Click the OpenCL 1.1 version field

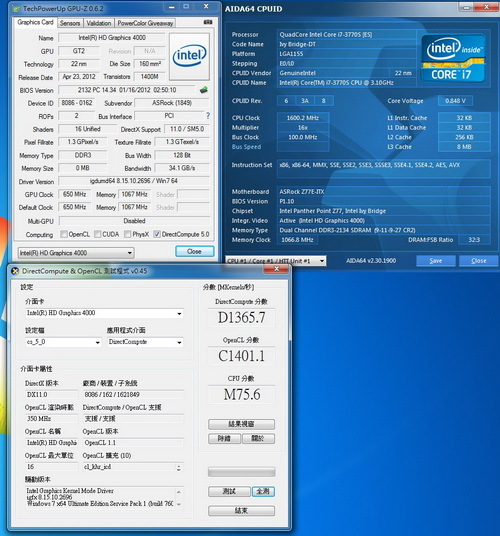133,443
